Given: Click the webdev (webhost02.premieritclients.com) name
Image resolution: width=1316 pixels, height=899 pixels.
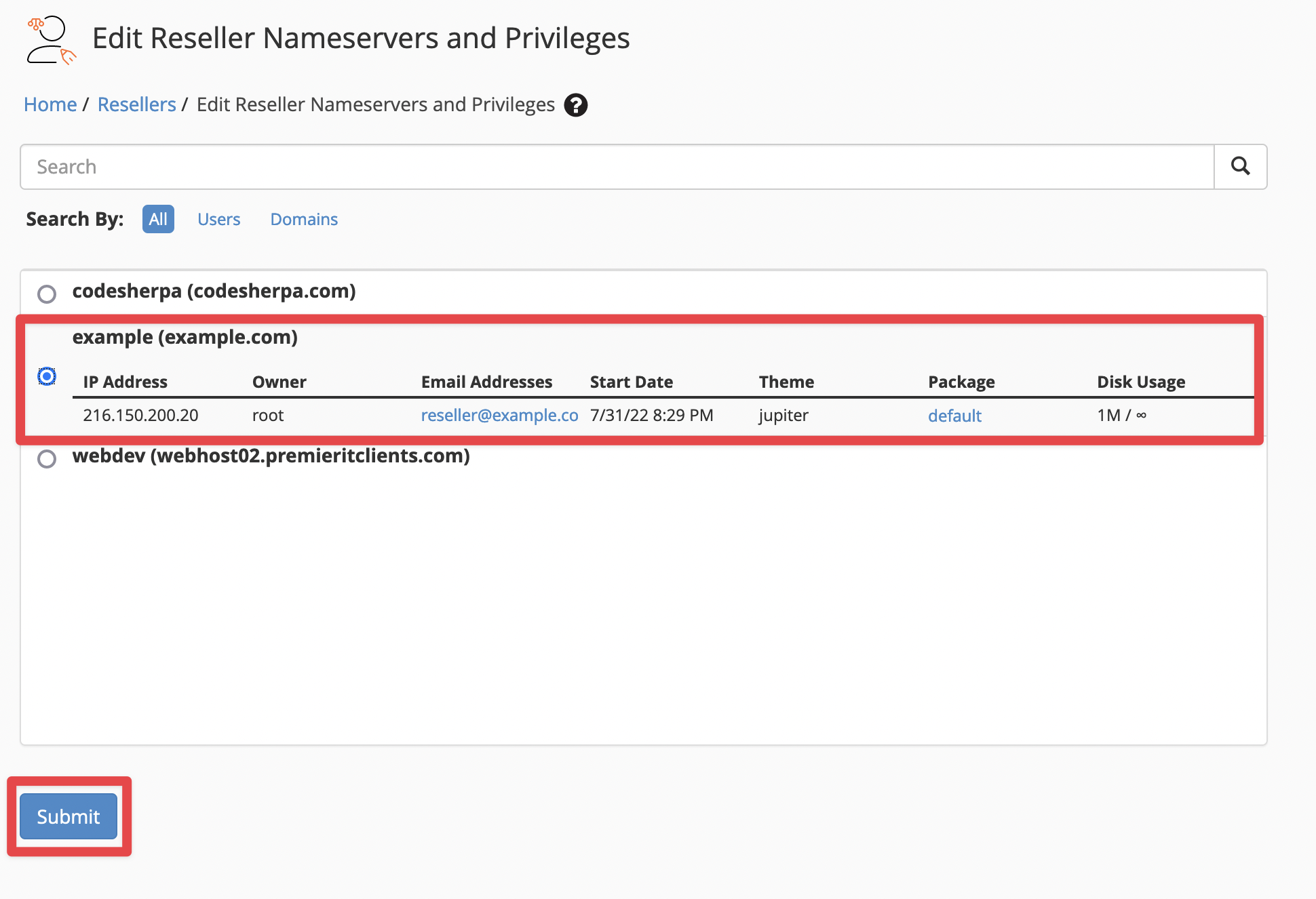Looking at the screenshot, I should click(x=271, y=456).
